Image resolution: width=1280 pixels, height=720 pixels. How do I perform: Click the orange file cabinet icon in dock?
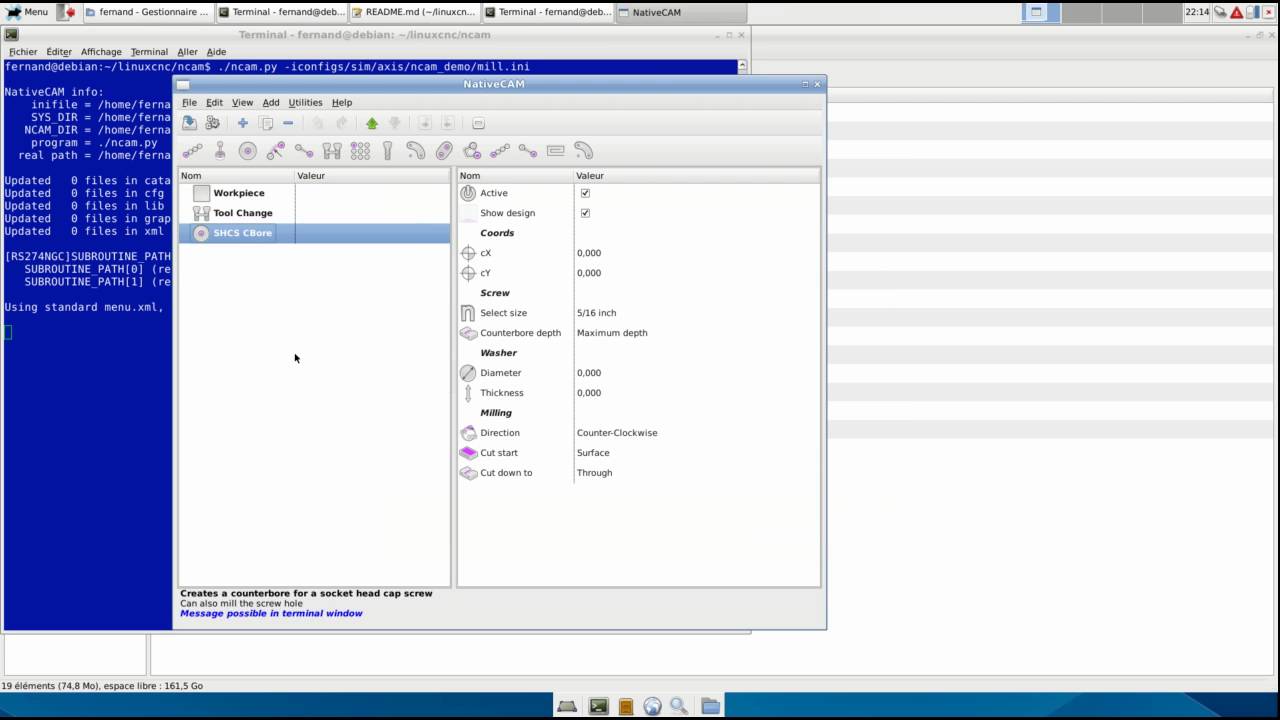(625, 706)
